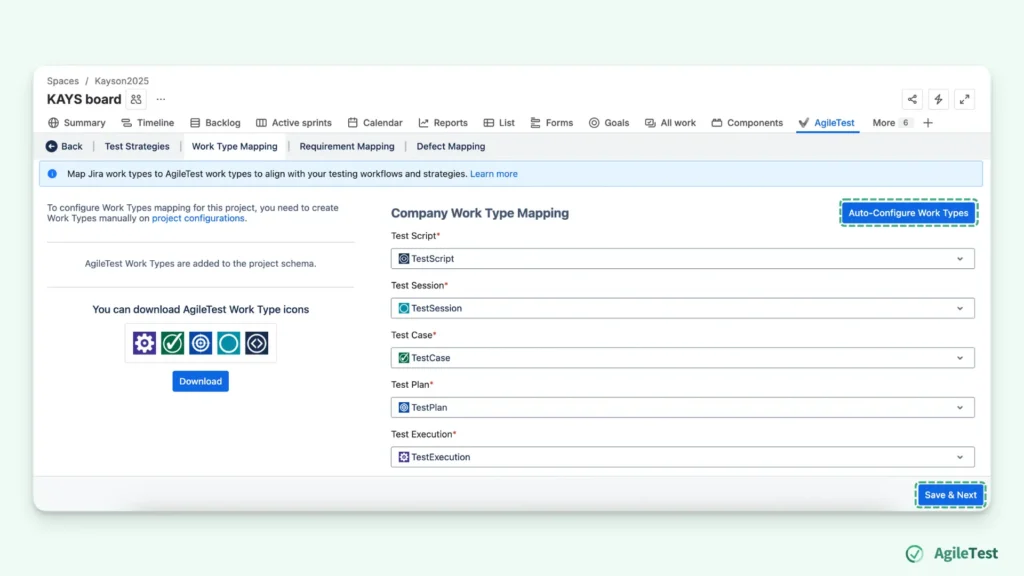The height and width of the screenshot is (576, 1024).
Task: Follow the Learn more link
Action: pyautogui.click(x=494, y=174)
